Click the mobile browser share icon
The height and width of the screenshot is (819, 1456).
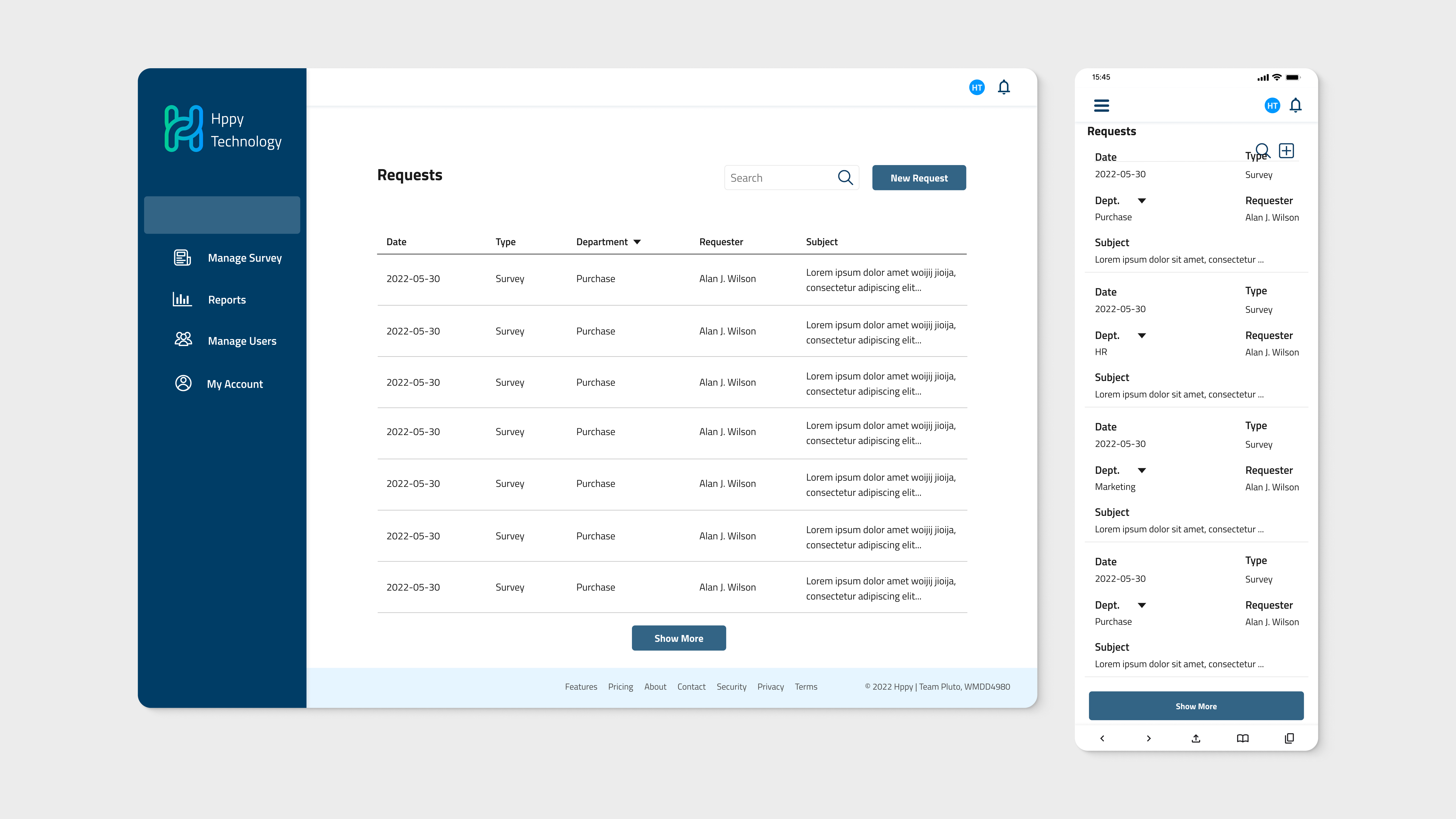(1196, 738)
